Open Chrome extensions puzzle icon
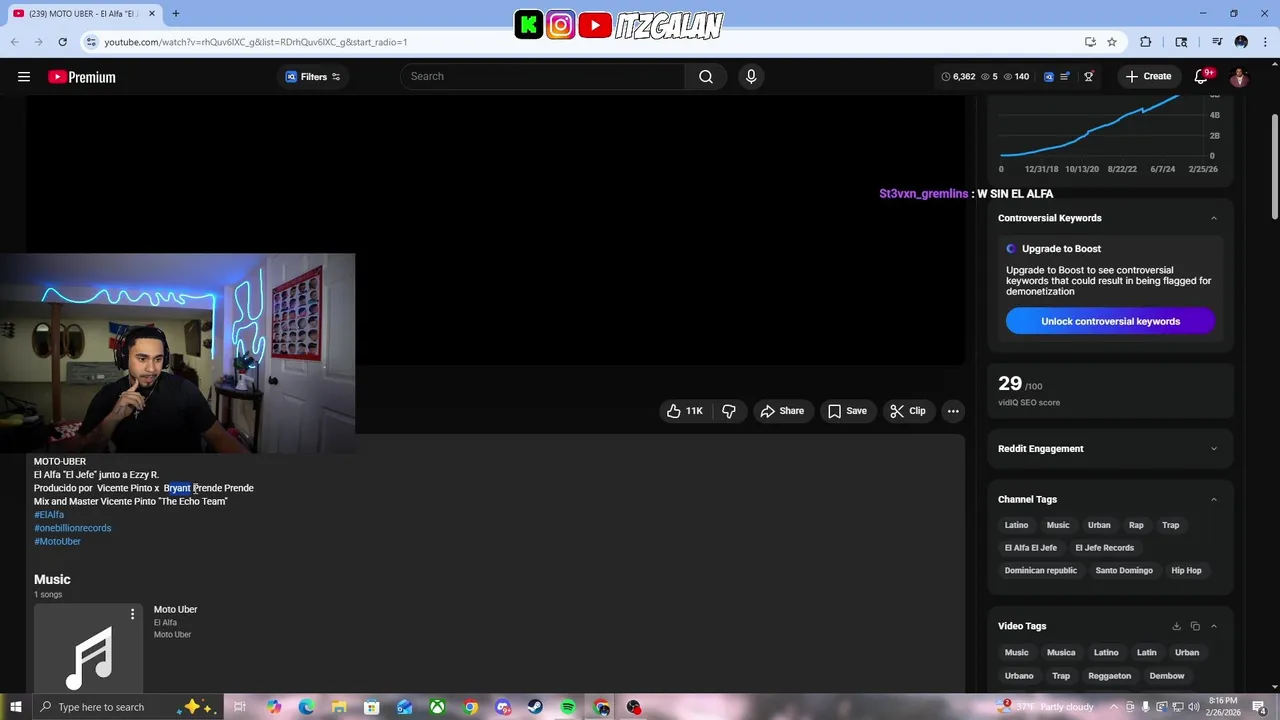 click(x=1146, y=42)
